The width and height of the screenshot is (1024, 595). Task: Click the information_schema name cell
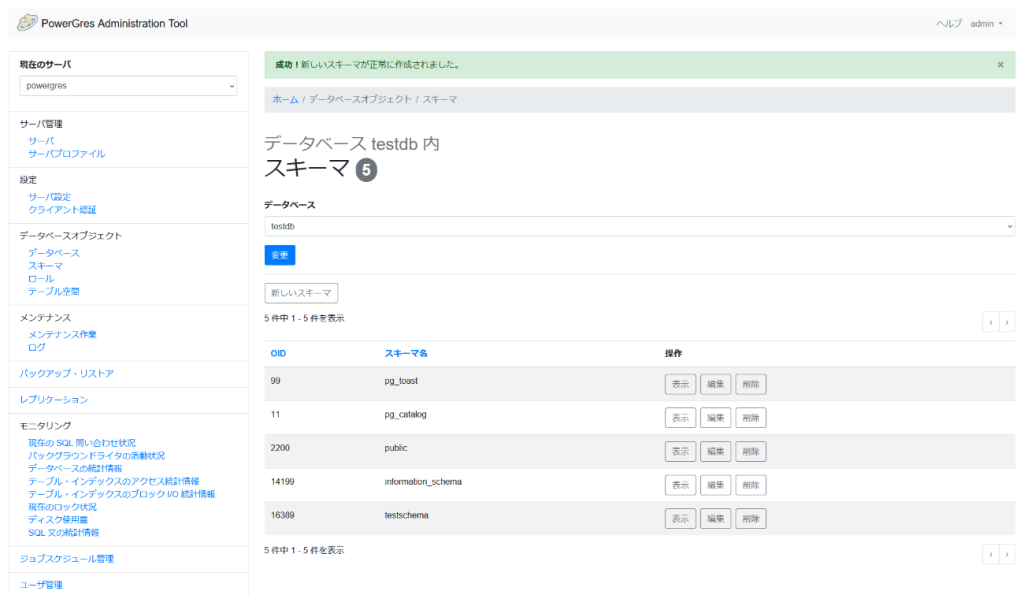click(423, 482)
